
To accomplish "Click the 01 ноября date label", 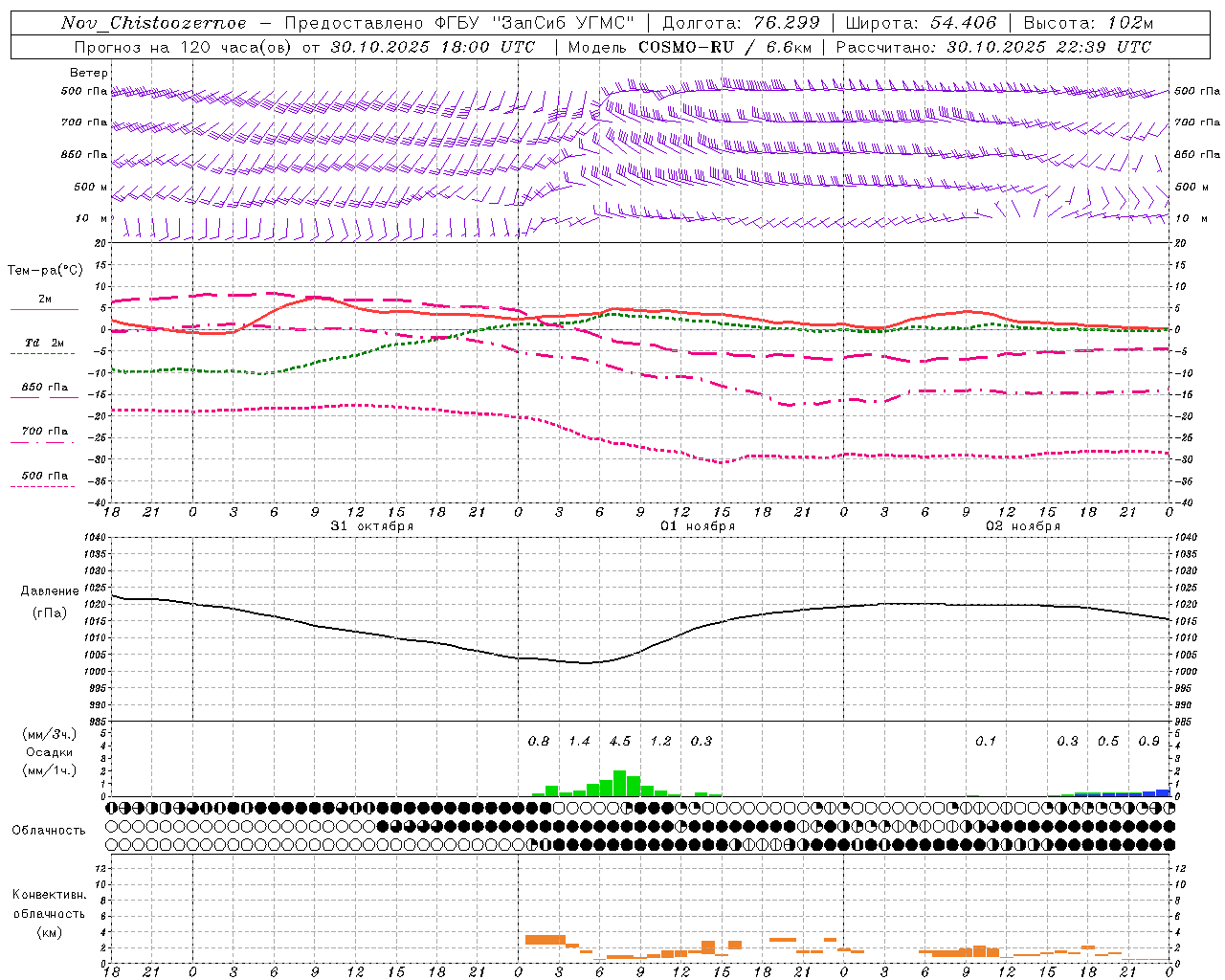I will coord(698,526).
